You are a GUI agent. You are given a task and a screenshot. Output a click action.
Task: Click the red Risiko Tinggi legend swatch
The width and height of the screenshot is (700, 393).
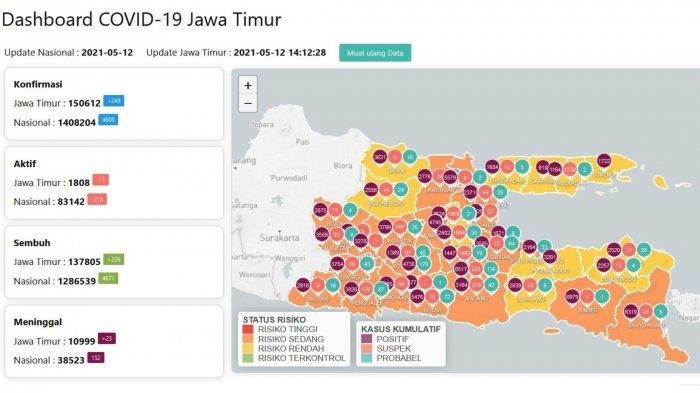(x=248, y=330)
